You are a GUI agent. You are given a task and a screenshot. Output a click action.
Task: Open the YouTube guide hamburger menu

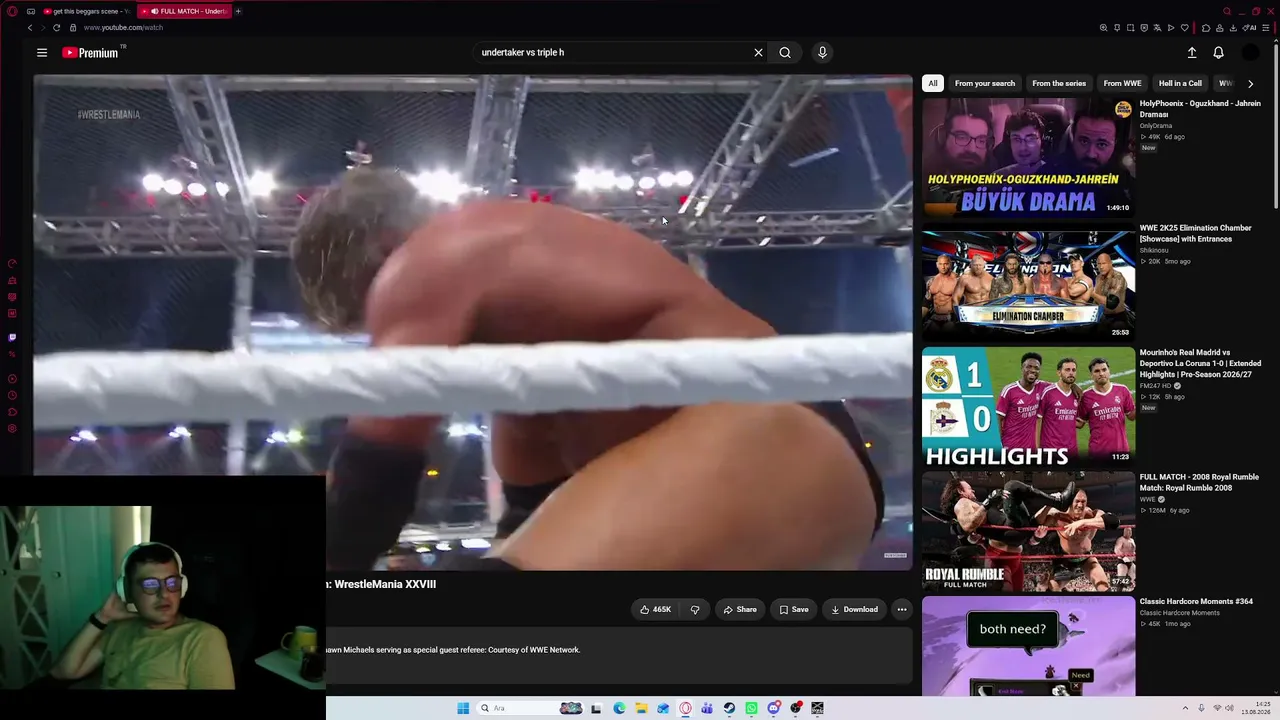click(42, 53)
